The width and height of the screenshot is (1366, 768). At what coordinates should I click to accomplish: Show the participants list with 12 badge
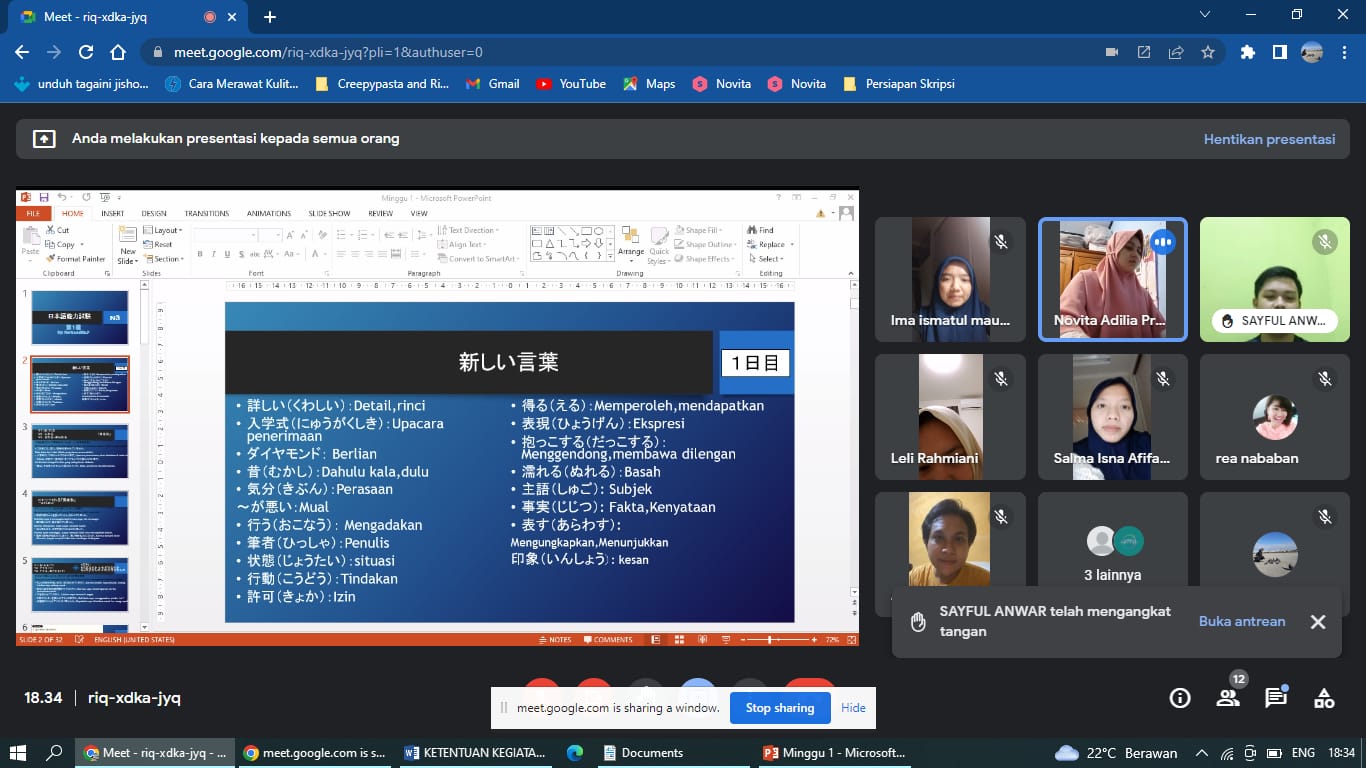1228,698
